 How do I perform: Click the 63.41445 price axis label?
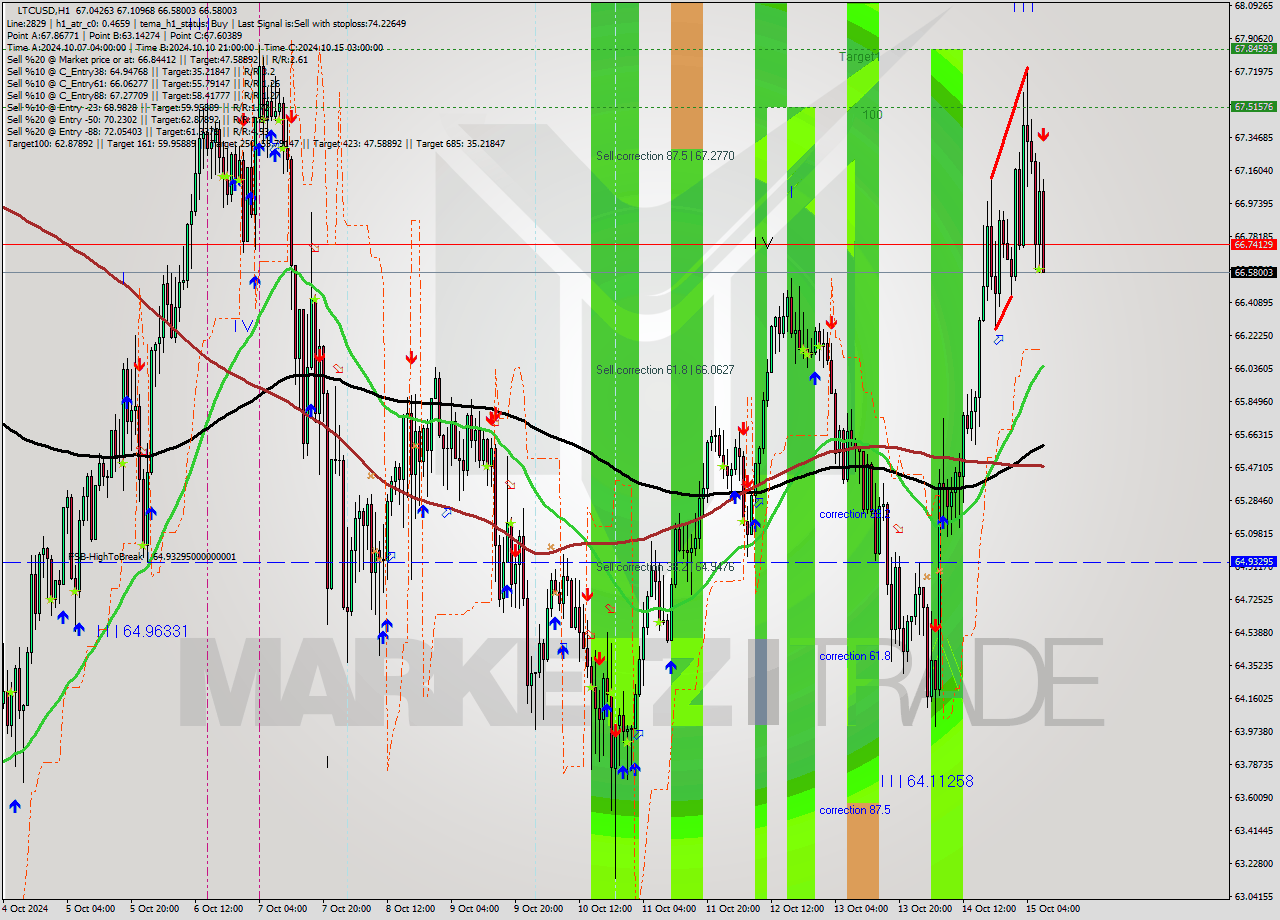(x=1253, y=830)
